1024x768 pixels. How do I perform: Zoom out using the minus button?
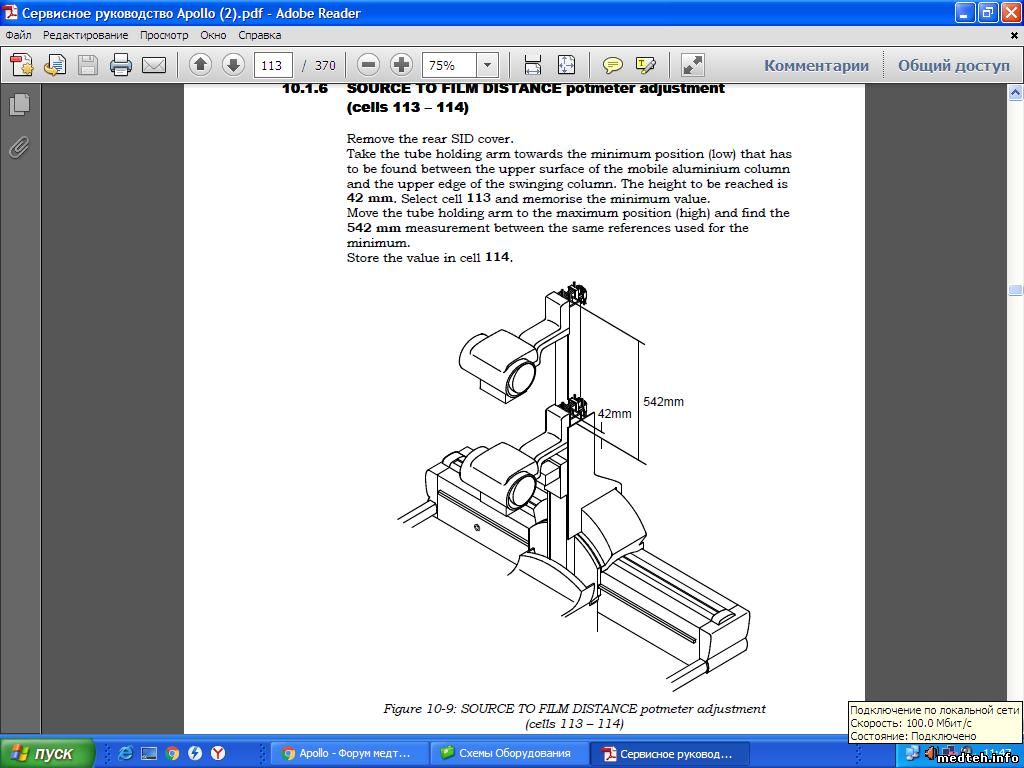coord(368,65)
